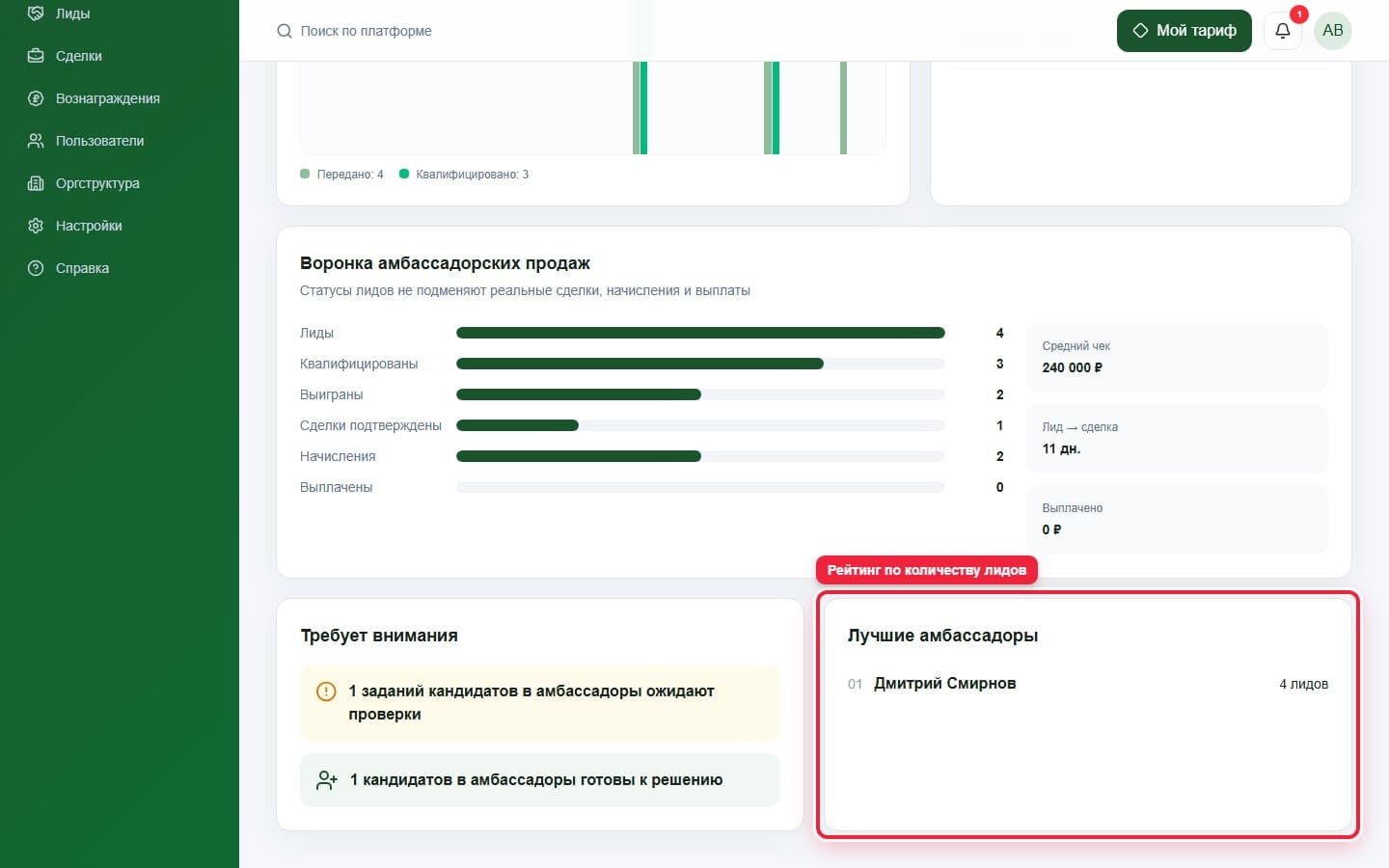
Task: Click the Квалифицированы funnel label
Action: [359, 364]
